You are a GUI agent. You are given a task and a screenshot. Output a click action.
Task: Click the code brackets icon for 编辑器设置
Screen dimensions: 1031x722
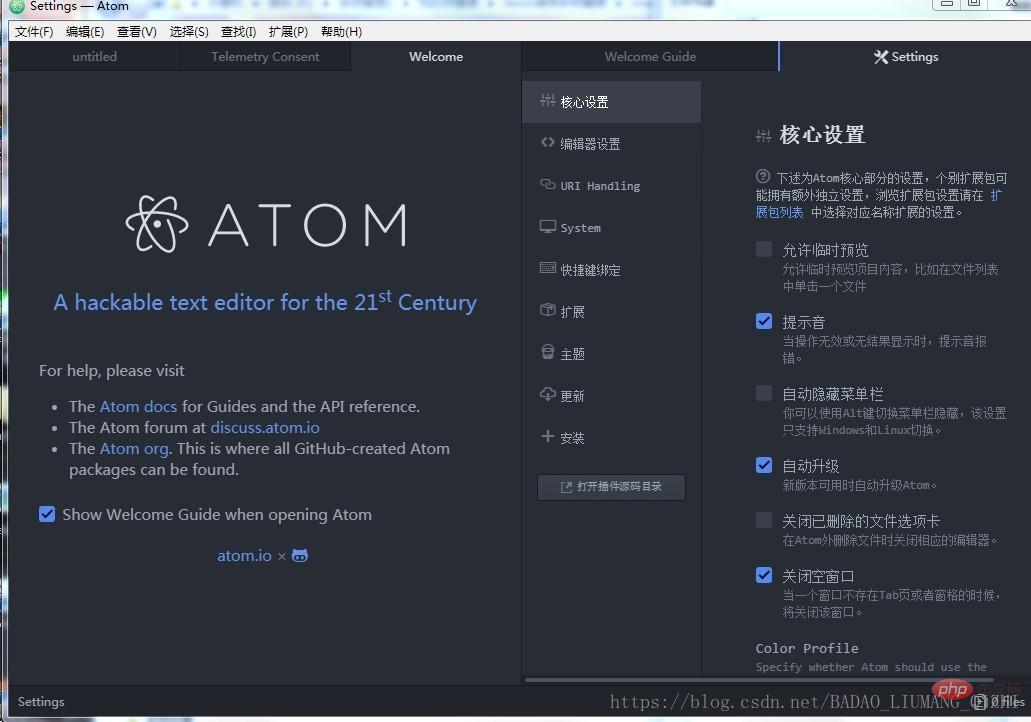click(547, 143)
